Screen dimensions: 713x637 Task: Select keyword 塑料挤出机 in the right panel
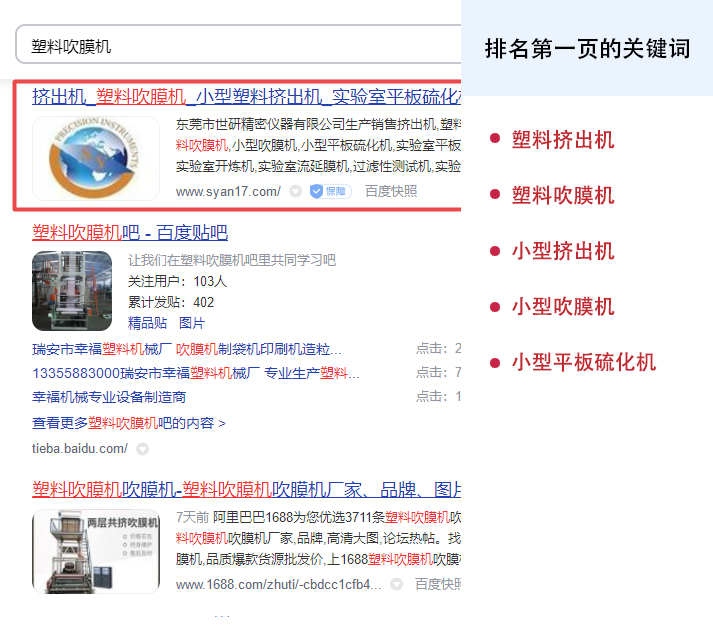coord(562,140)
